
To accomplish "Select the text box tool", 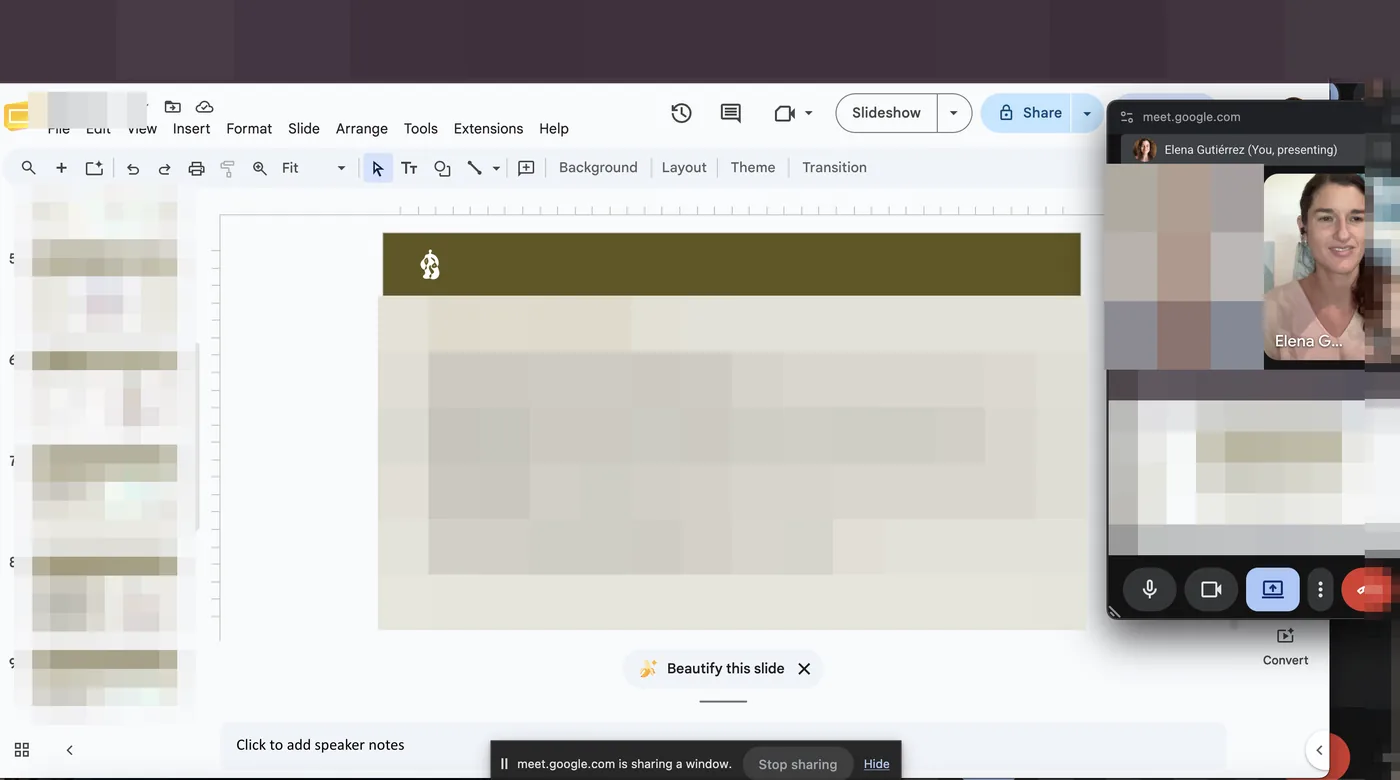I will click(x=409, y=168).
